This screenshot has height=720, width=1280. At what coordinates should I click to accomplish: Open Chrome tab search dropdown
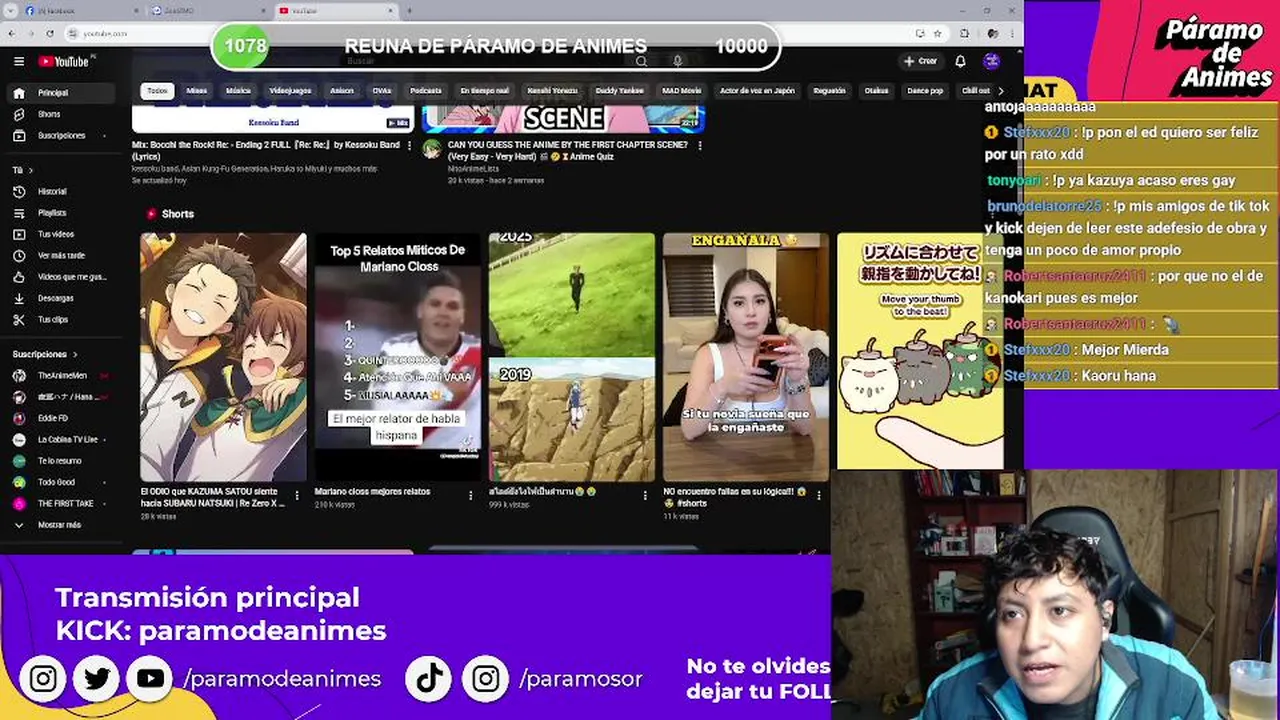[x=10, y=10]
